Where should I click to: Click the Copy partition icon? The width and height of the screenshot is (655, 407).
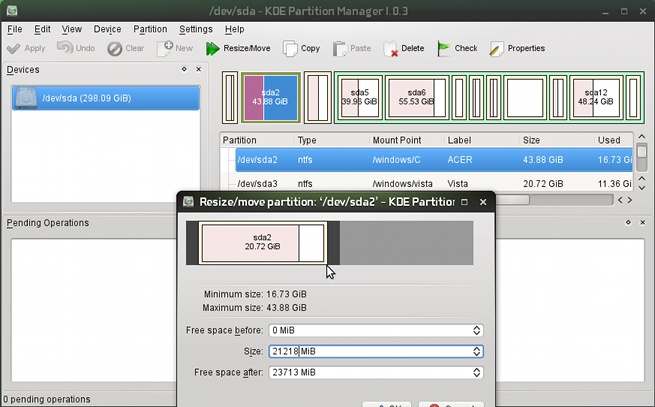pos(290,48)
